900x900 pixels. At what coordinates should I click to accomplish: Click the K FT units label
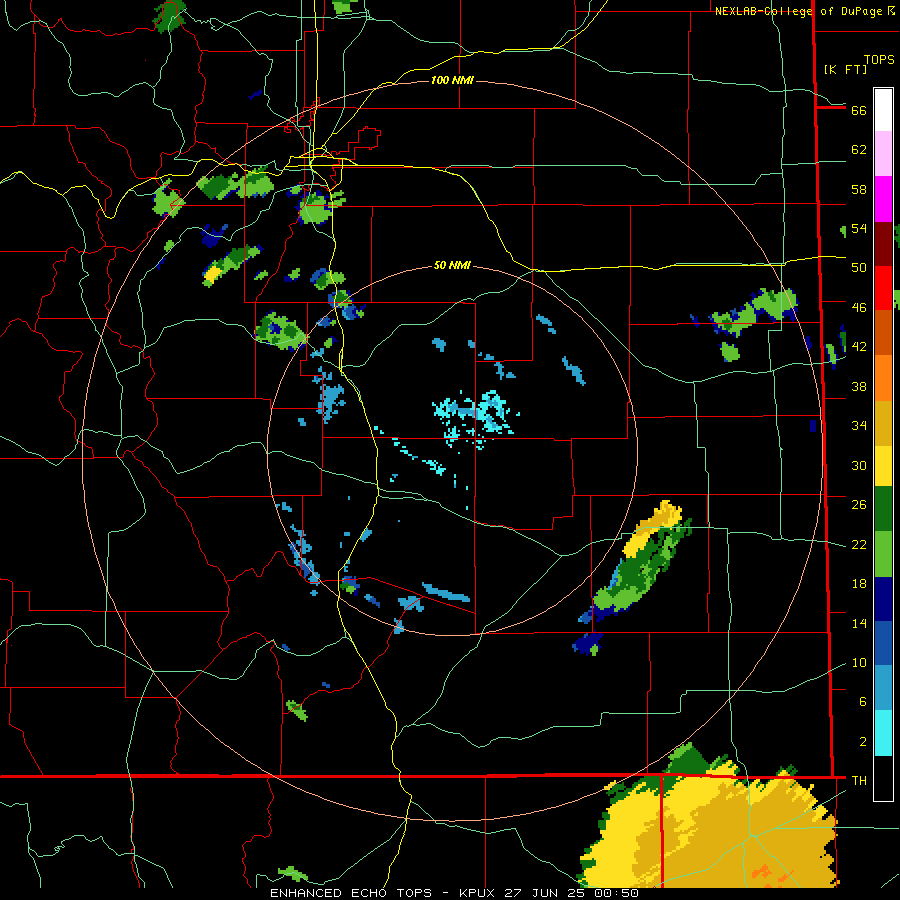[x=846, y=69]
